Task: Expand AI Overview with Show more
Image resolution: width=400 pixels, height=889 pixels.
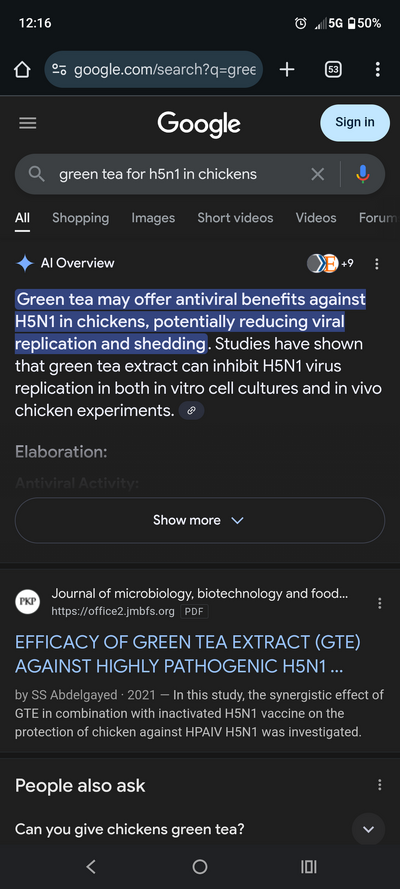Action: coord(200,520)
